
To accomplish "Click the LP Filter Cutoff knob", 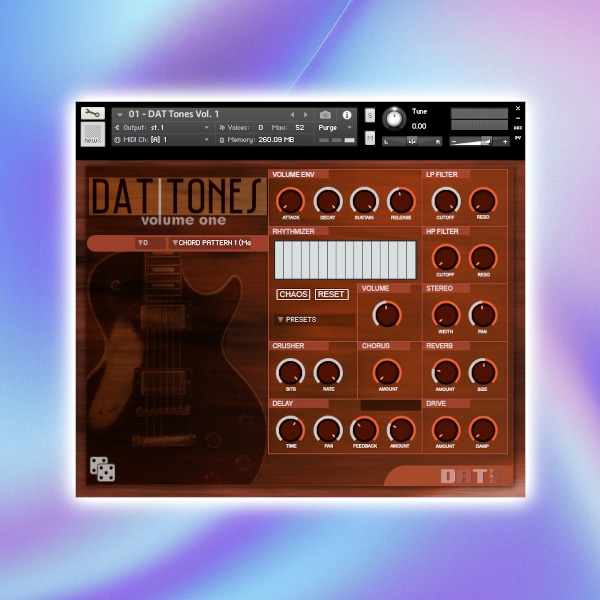I will [x=446, y=201].
